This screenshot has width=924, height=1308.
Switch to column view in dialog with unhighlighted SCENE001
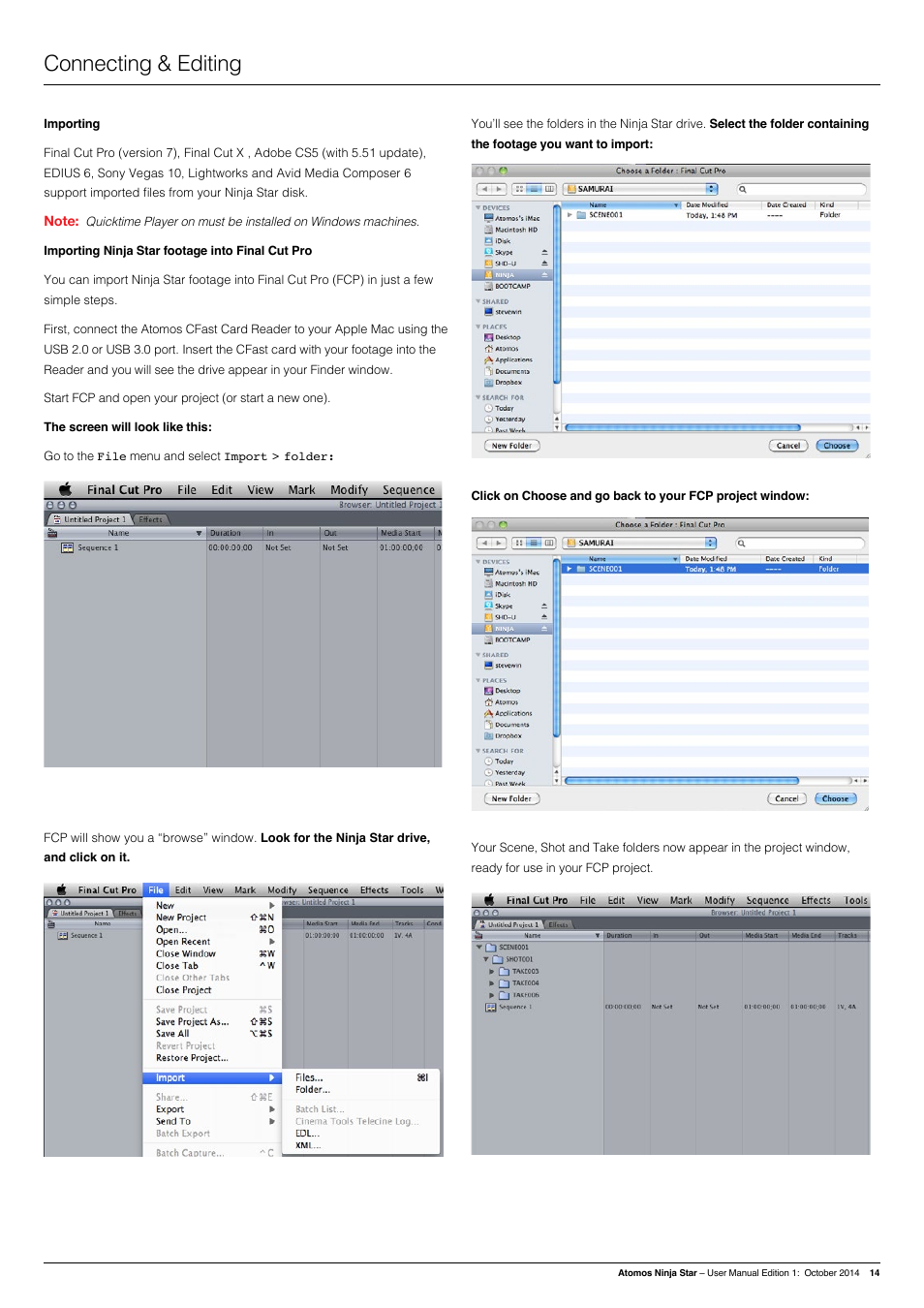549,189
